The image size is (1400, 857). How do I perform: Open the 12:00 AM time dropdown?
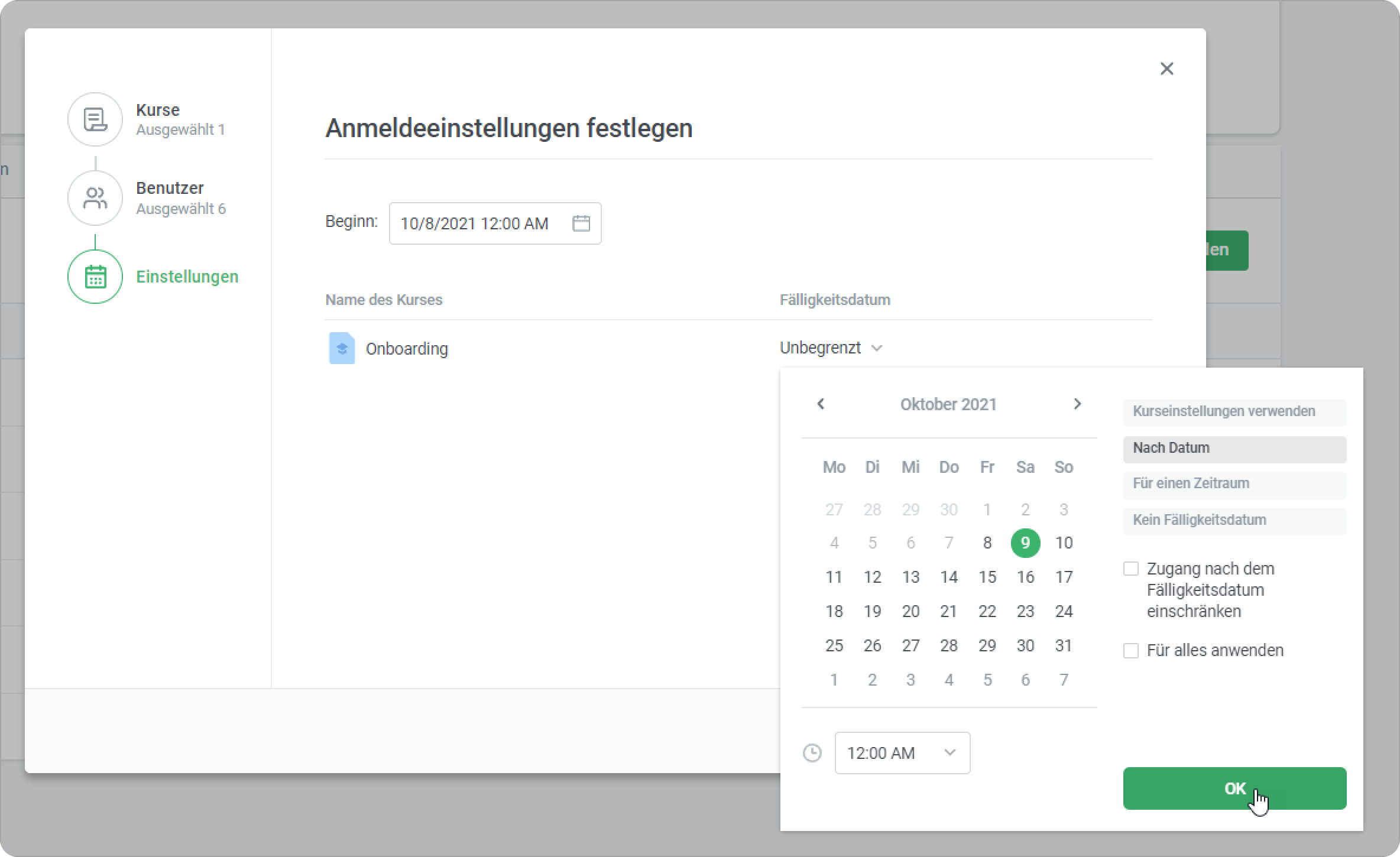(x=902, y=753)
